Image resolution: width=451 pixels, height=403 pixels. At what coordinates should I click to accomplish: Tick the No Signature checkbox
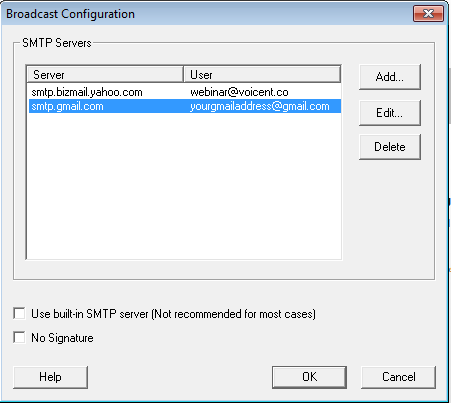click(19, 337)
